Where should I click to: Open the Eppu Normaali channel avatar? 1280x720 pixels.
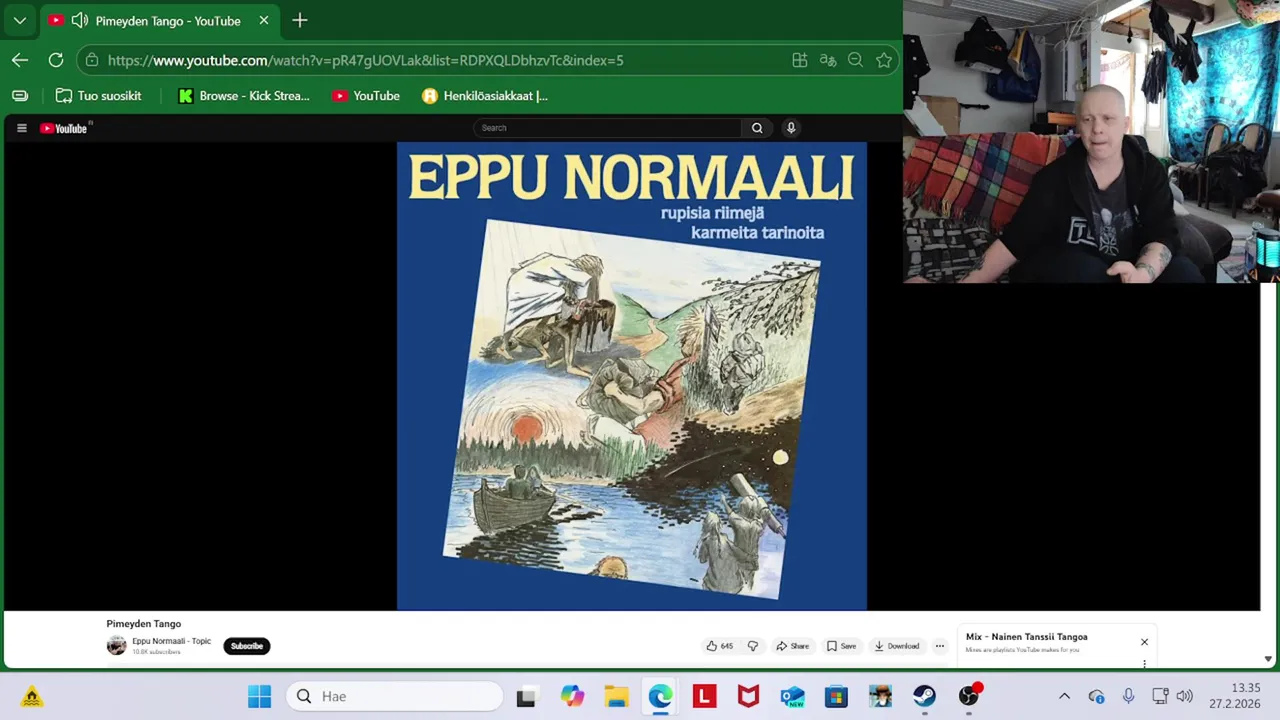coord(117,646)
